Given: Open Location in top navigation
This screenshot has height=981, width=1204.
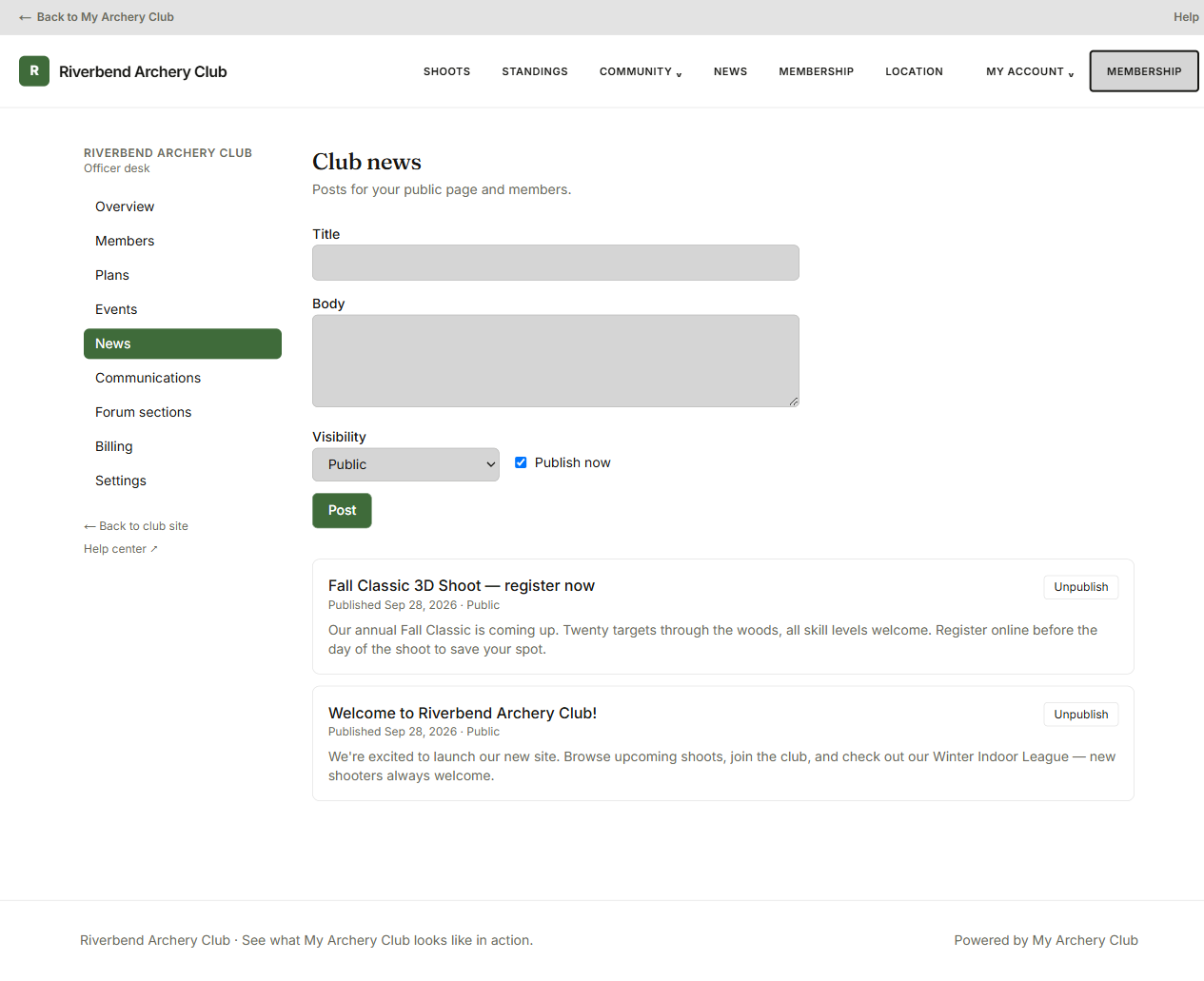Looking at the screenshot, I should [914, 71].
